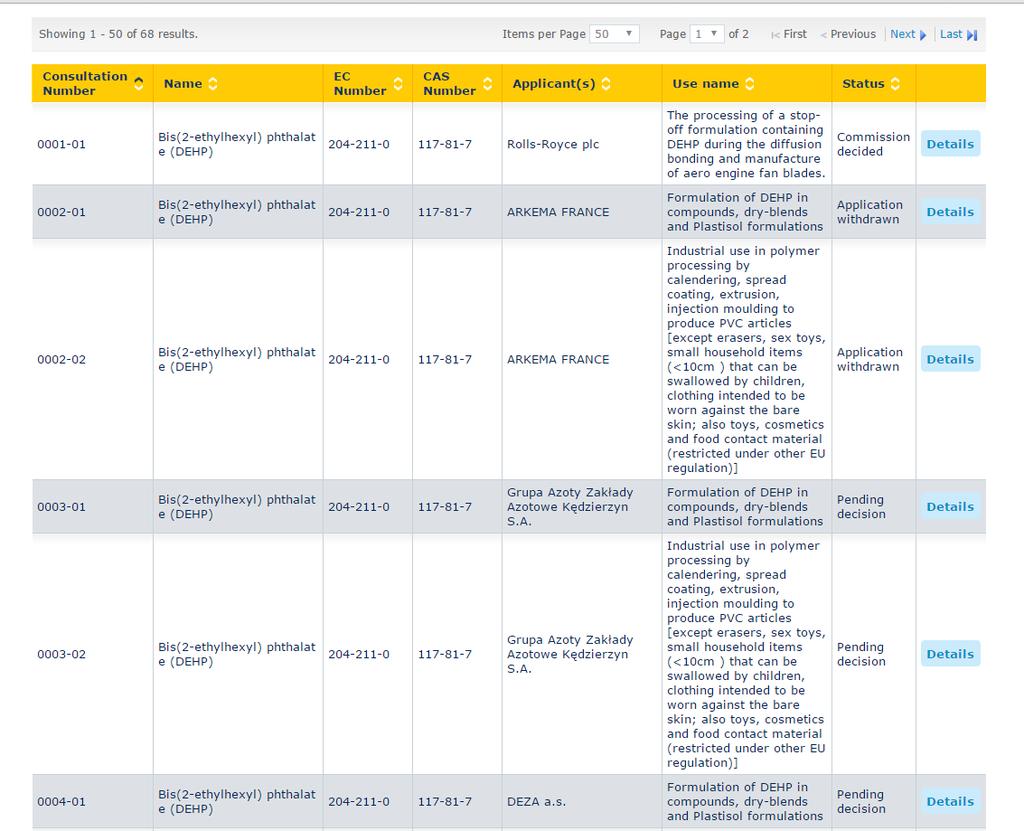View Details for consultation 0003-01
The image size is (1024, 831).
[x=950, y=506]
